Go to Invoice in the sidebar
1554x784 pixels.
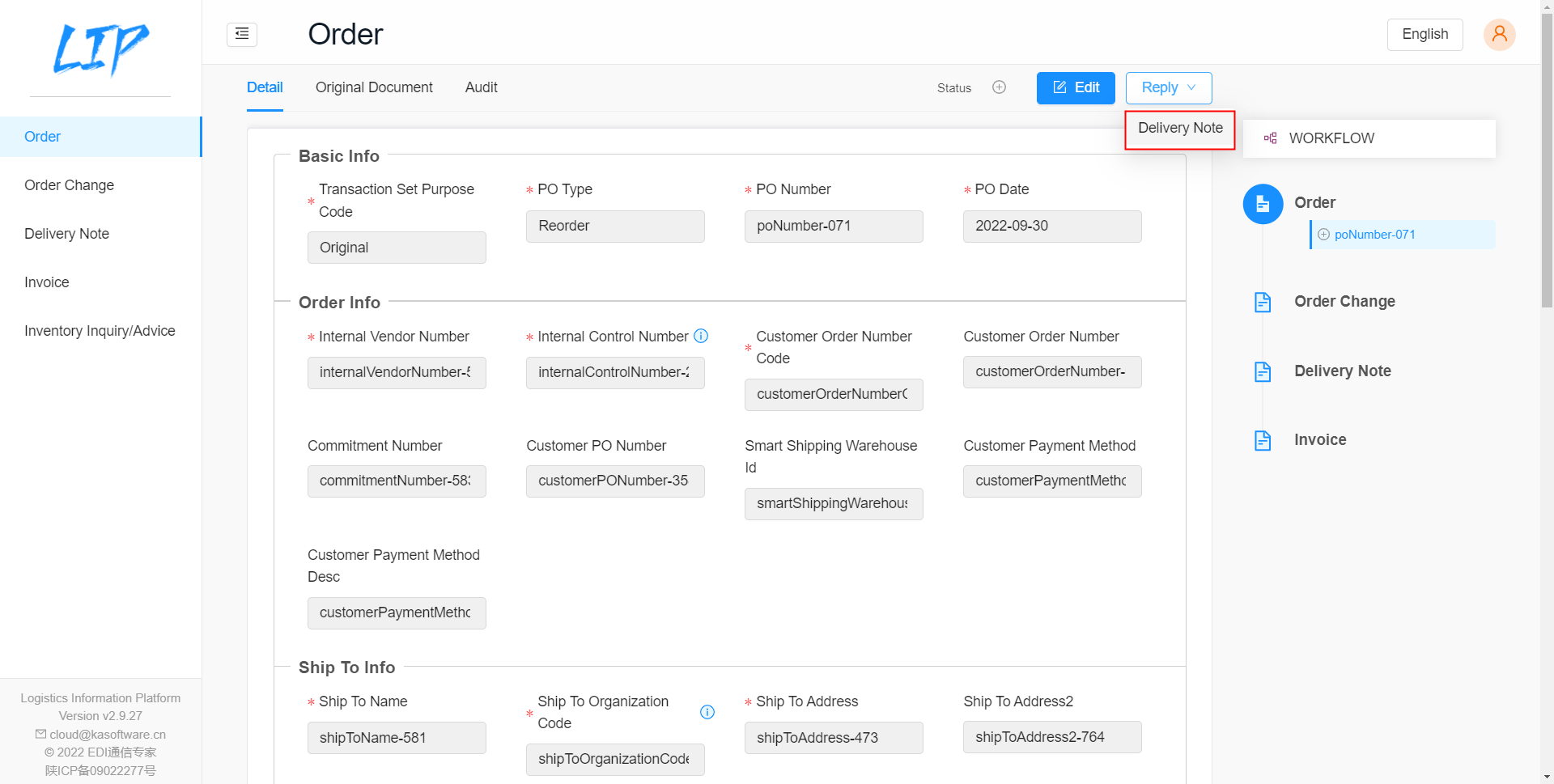tap(100, 282)
